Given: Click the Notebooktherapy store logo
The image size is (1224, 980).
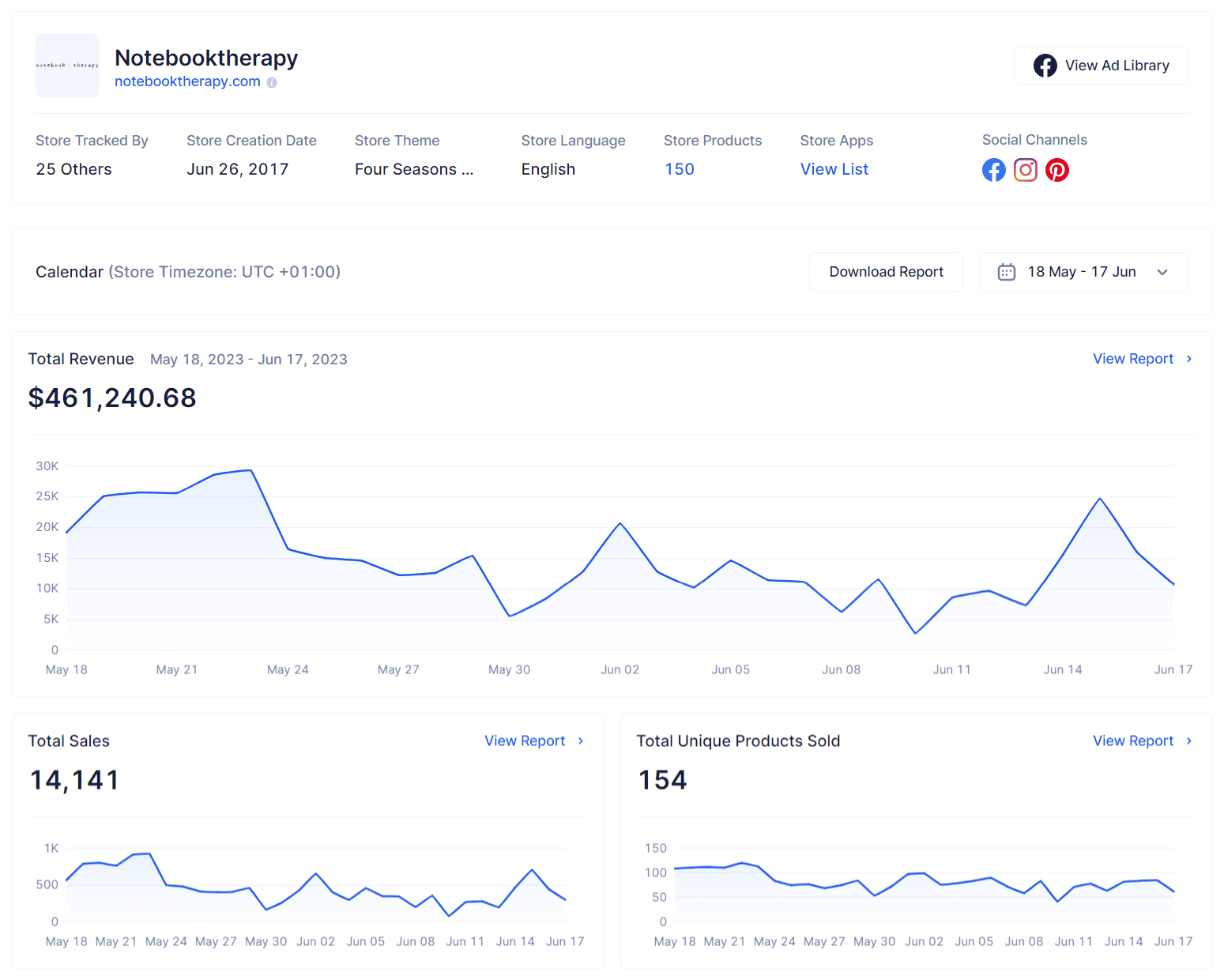Looking at the screenshot, I should pos(66,66).
